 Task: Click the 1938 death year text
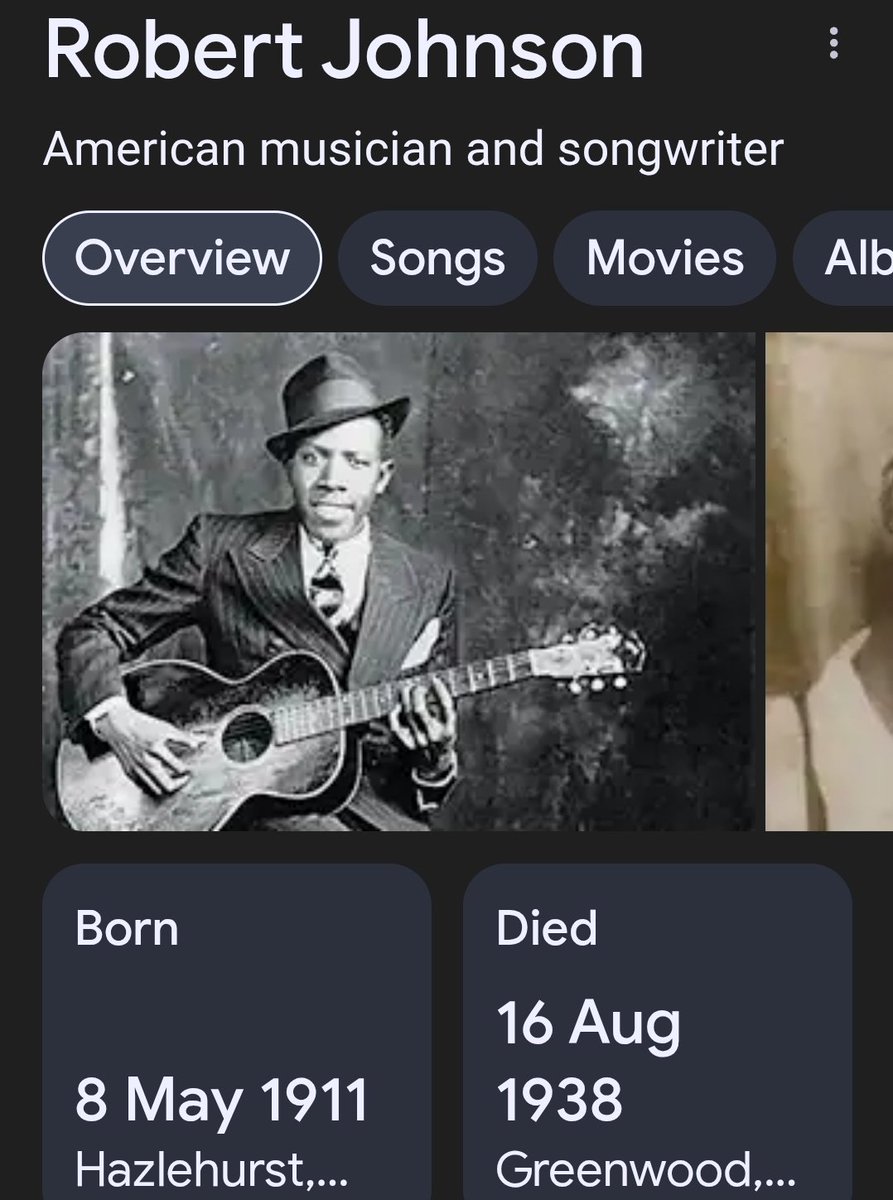[x=559, y=1100]
